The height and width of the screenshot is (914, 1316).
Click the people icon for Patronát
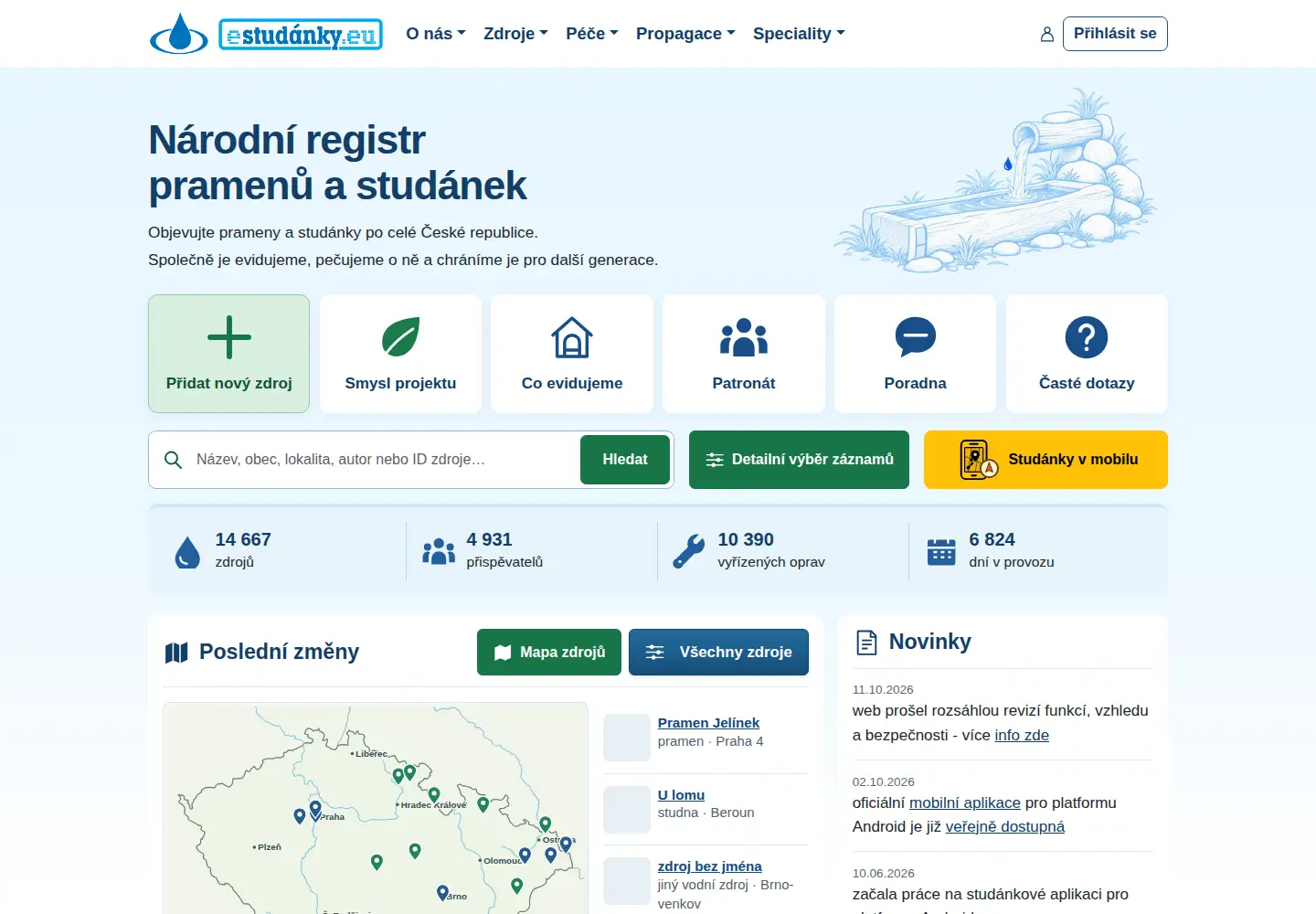tap(744, 337)
